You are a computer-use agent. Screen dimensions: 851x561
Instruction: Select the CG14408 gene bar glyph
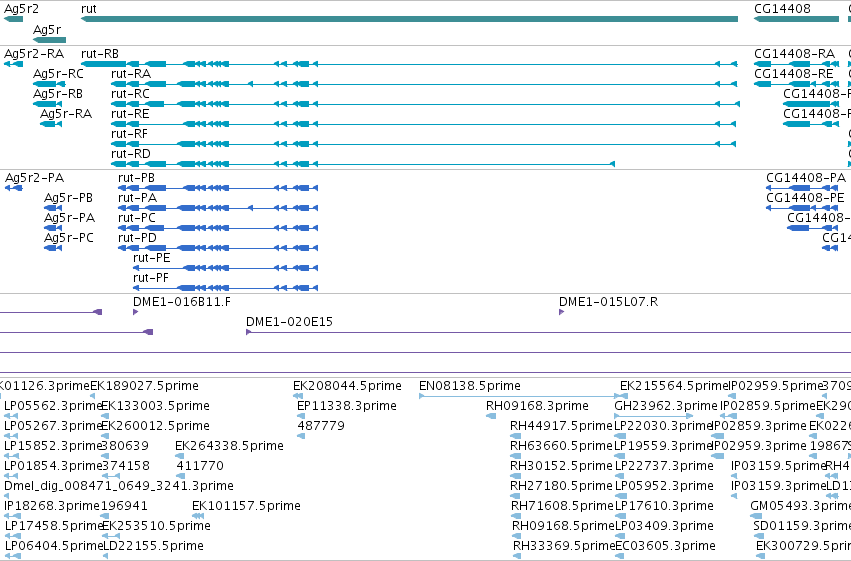coord(796,19)
